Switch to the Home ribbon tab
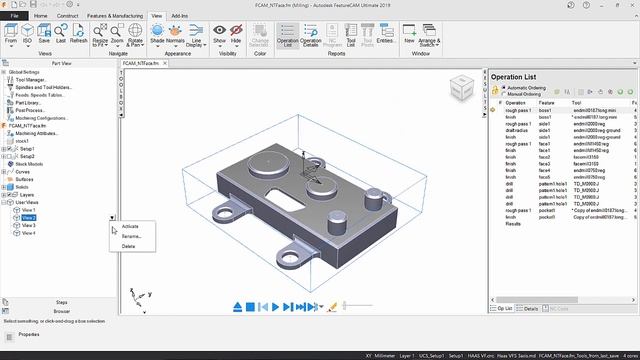The height and width of the screenshot is (360, 640). 40,16
